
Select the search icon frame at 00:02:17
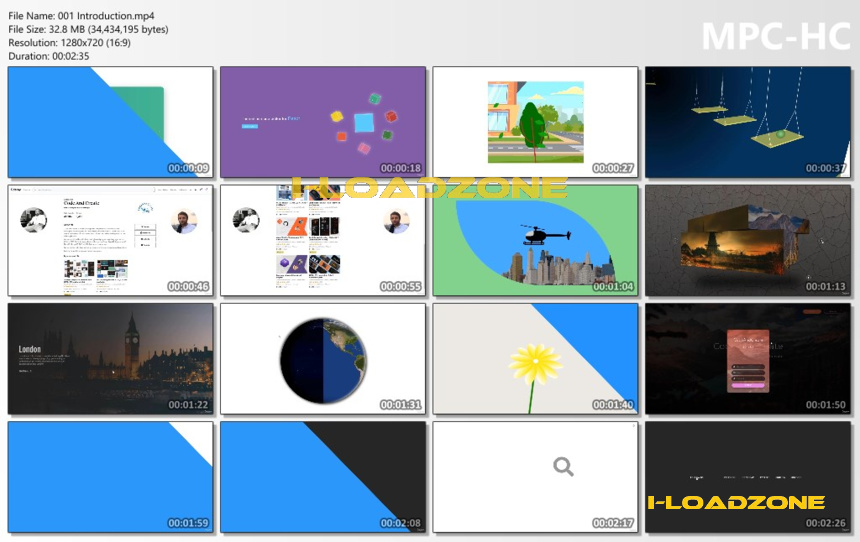(535, 477)
